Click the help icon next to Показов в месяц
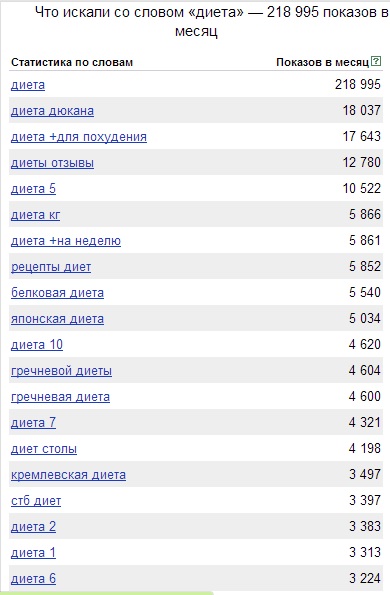390x595 pixels. (x=376, y=61)
